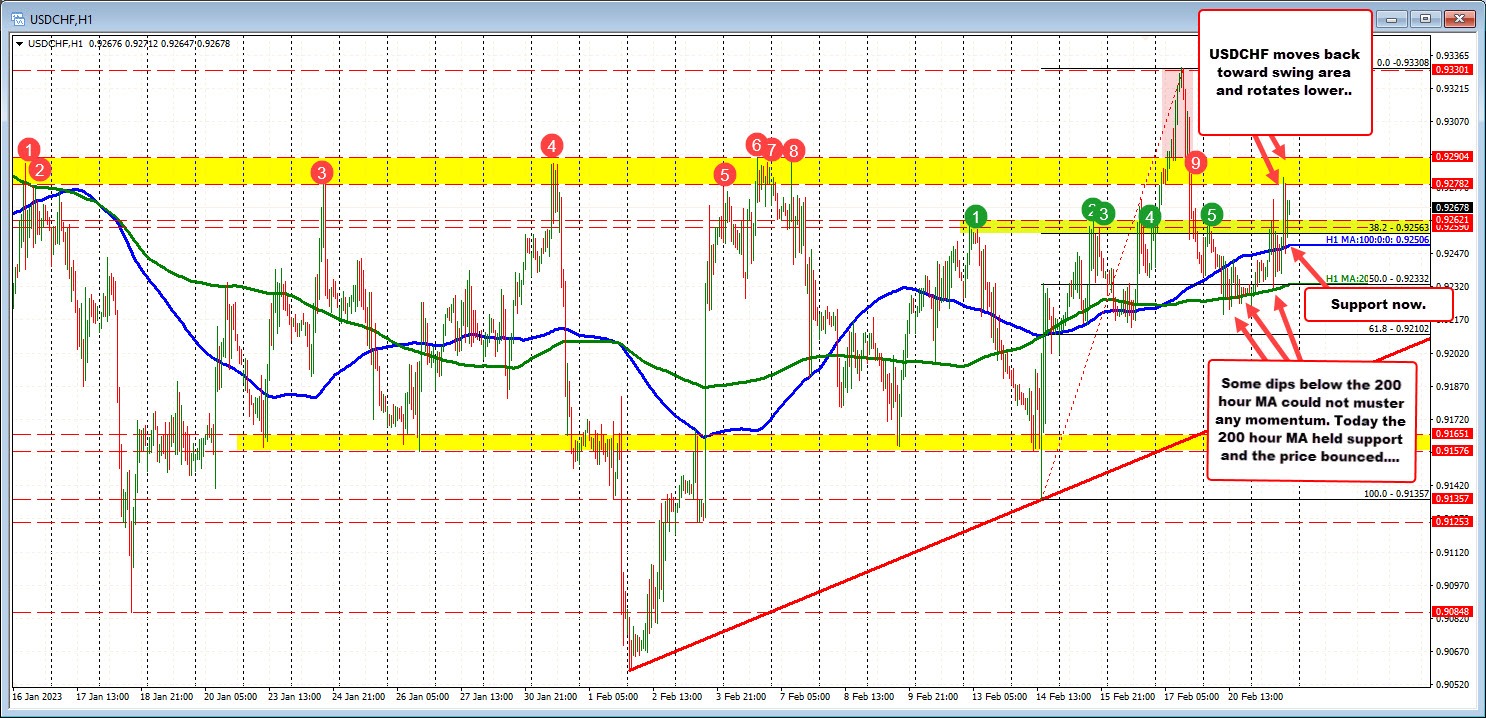This screenshot has width=1486, height=718.
Task: Click green circle marker number 1
Action: 977,215
